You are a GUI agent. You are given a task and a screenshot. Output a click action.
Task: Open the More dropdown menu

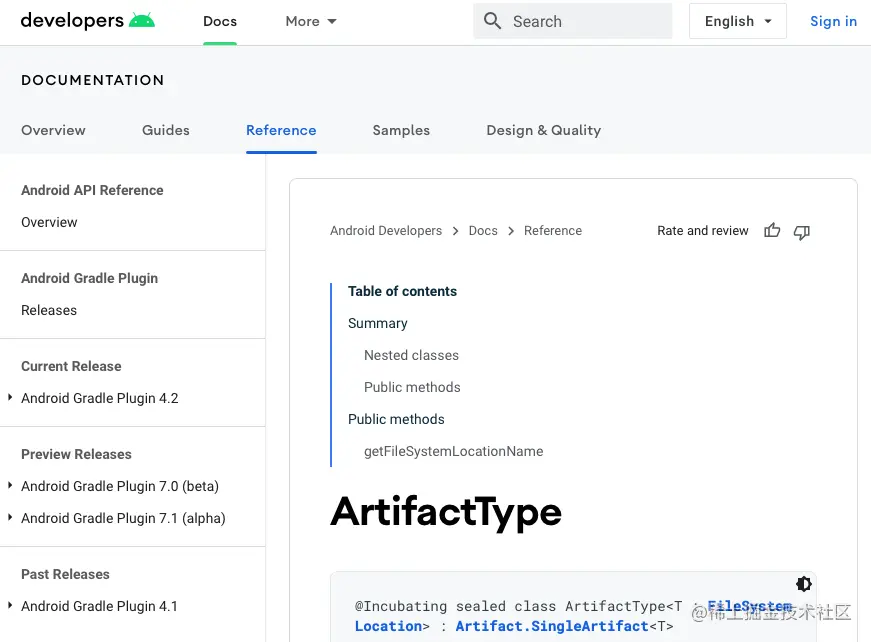pyautogui.click(x=311, y=21)
